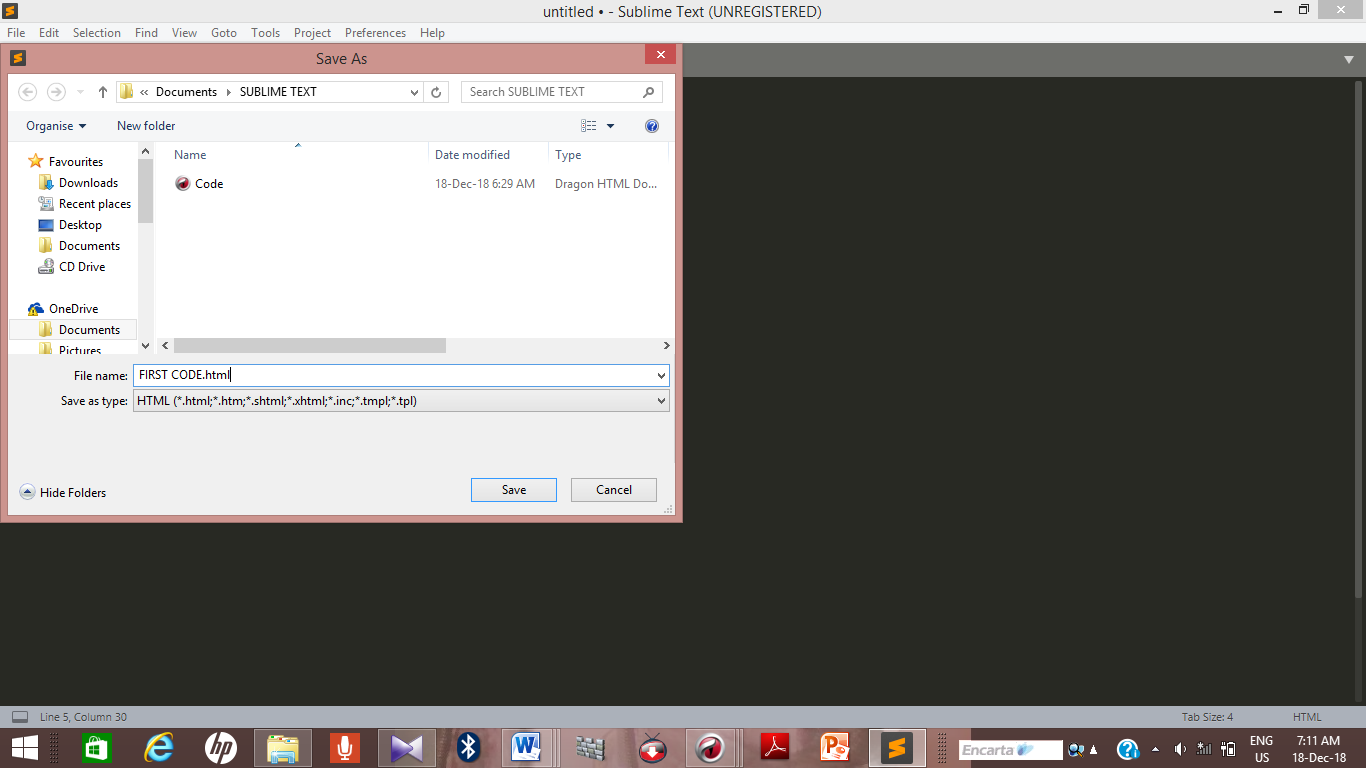The image size is (1366, 768).
Task: Click Documents in the address path
Action: 186,92
